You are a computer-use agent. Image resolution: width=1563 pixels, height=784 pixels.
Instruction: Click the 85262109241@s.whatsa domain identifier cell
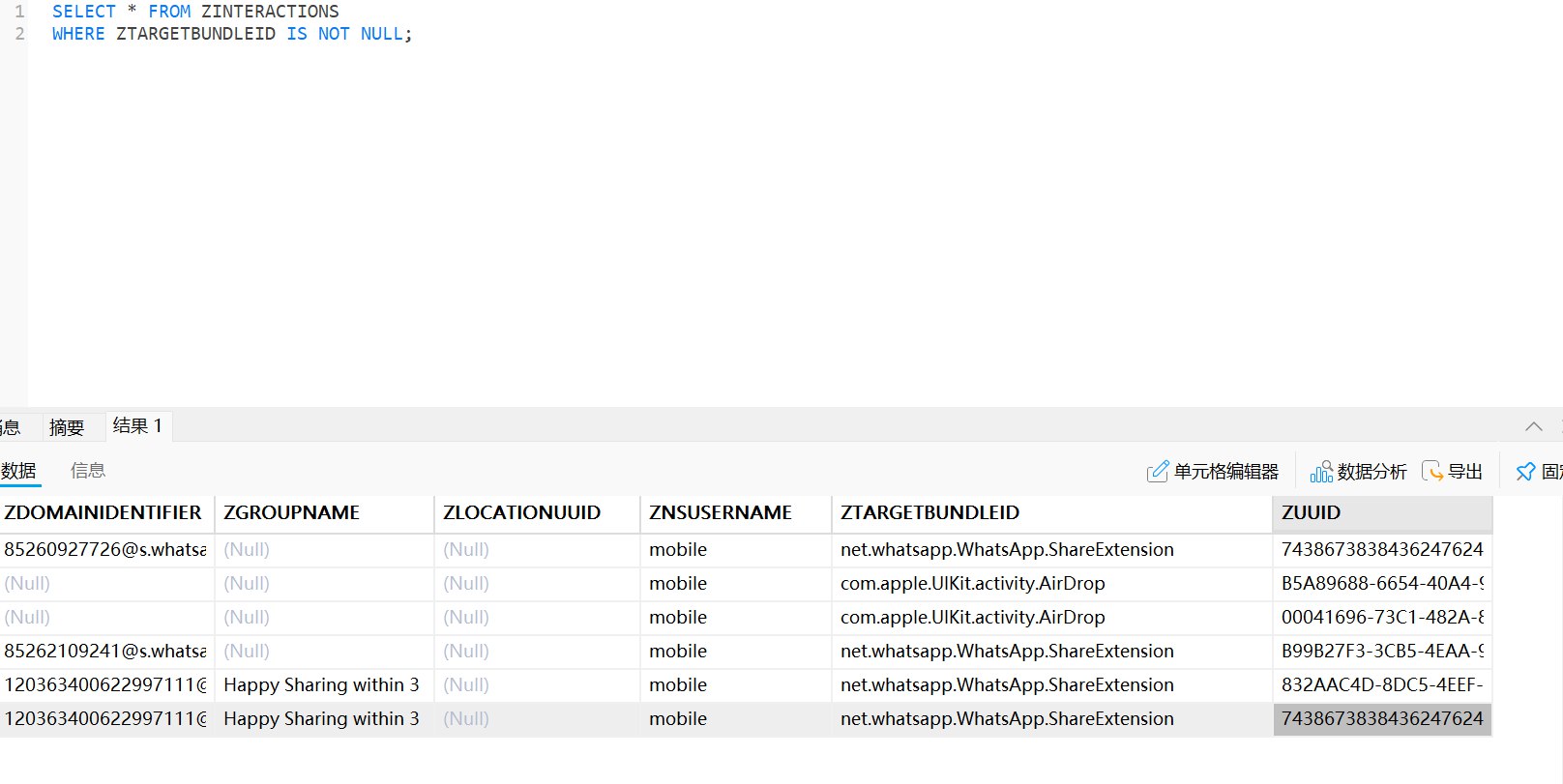pyautogui.click(x=105, y=652)
